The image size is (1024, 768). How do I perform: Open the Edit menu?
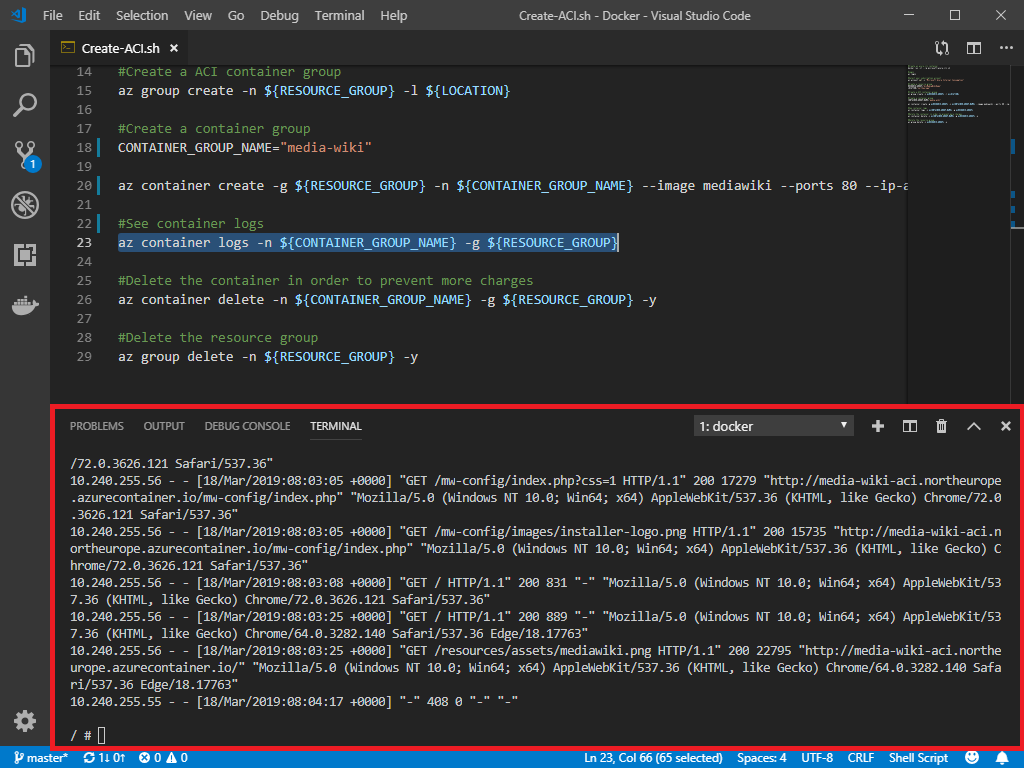coord(89,16)
